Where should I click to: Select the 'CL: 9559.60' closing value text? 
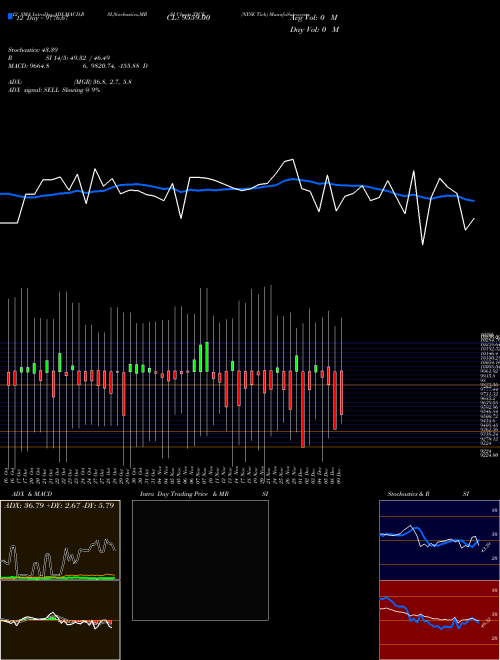coord(188,17)
